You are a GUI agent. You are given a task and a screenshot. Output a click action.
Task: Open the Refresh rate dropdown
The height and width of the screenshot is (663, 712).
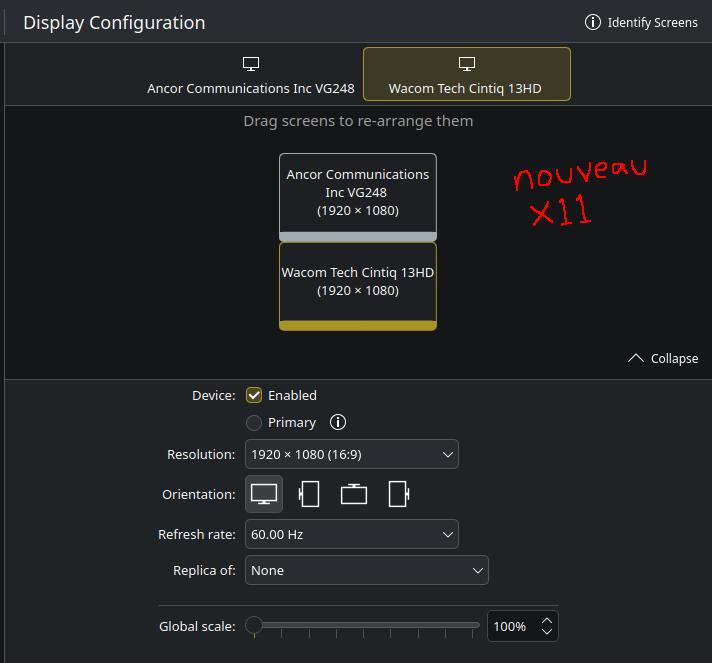pos(351,534)
